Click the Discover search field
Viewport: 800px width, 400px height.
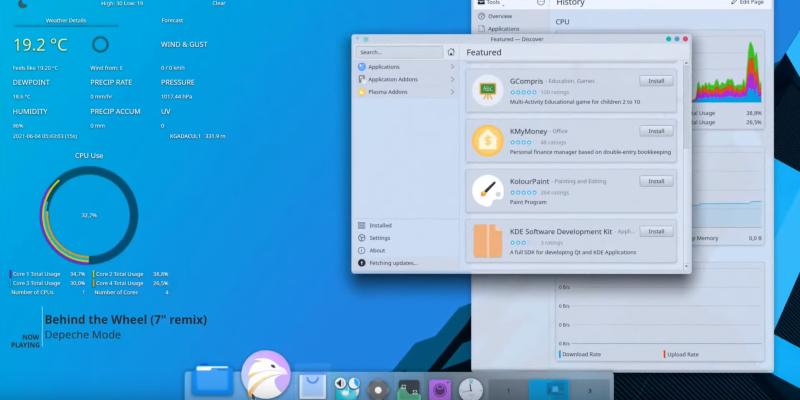tap(399, 52)
